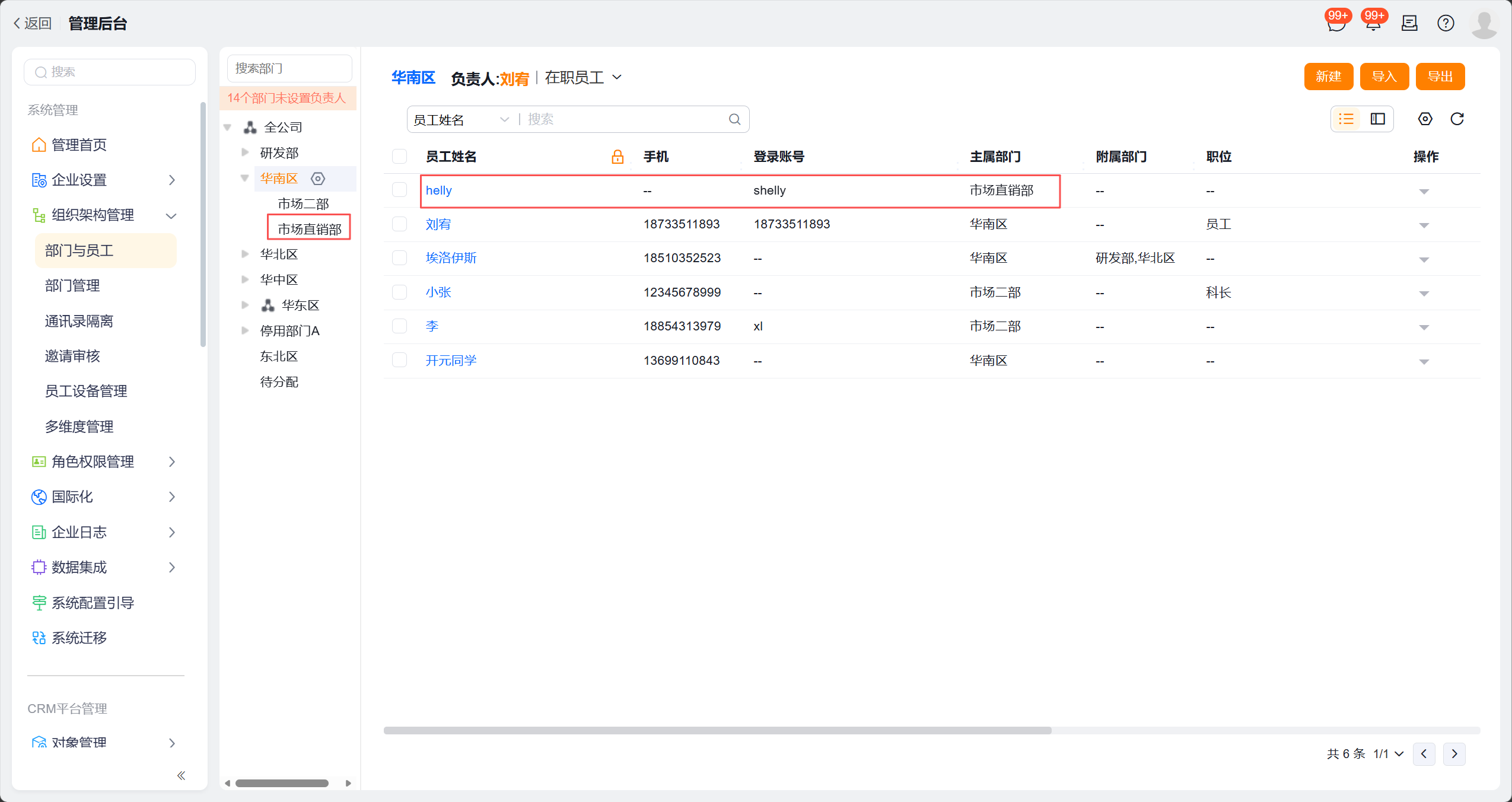1512x802 pixels.
Task: Focus the sidebar 搜索 input field
Action: (x=110, y=72)
